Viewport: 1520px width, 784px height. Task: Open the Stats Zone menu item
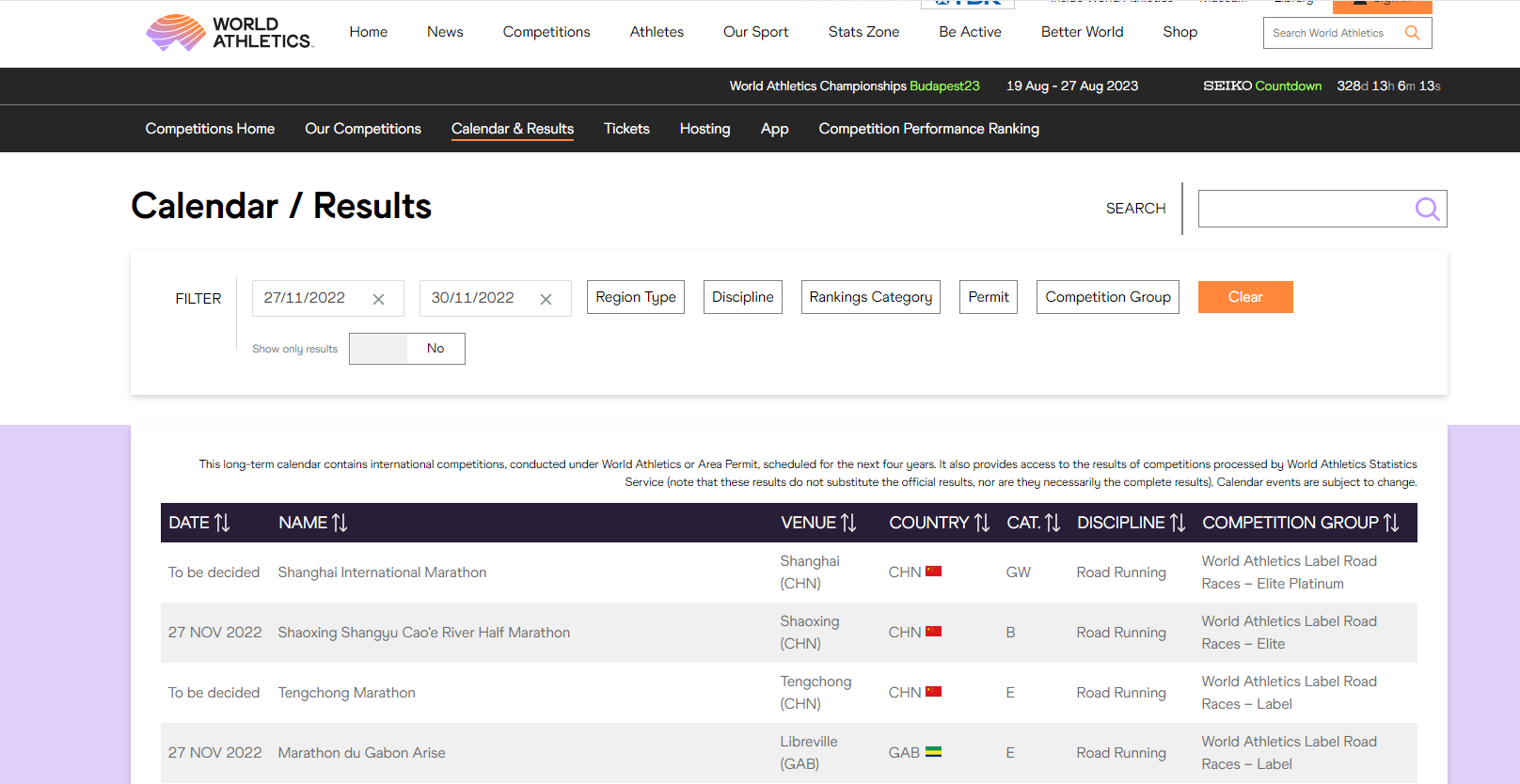(864, 32)
